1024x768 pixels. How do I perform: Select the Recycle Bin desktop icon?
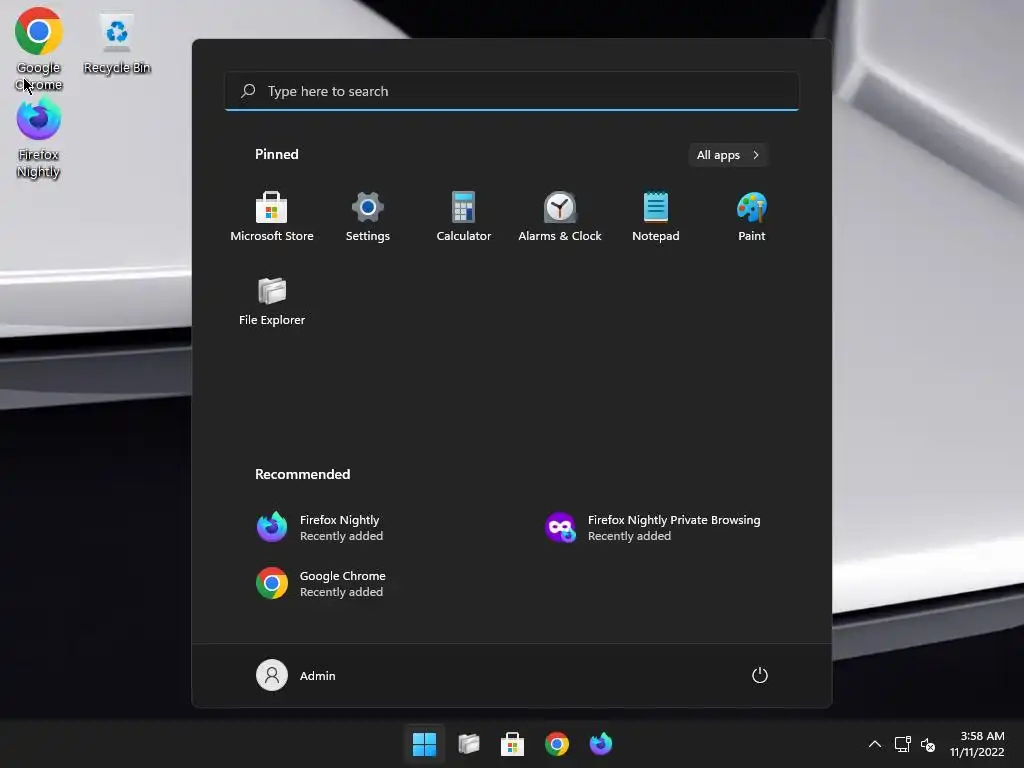(117, 42)
